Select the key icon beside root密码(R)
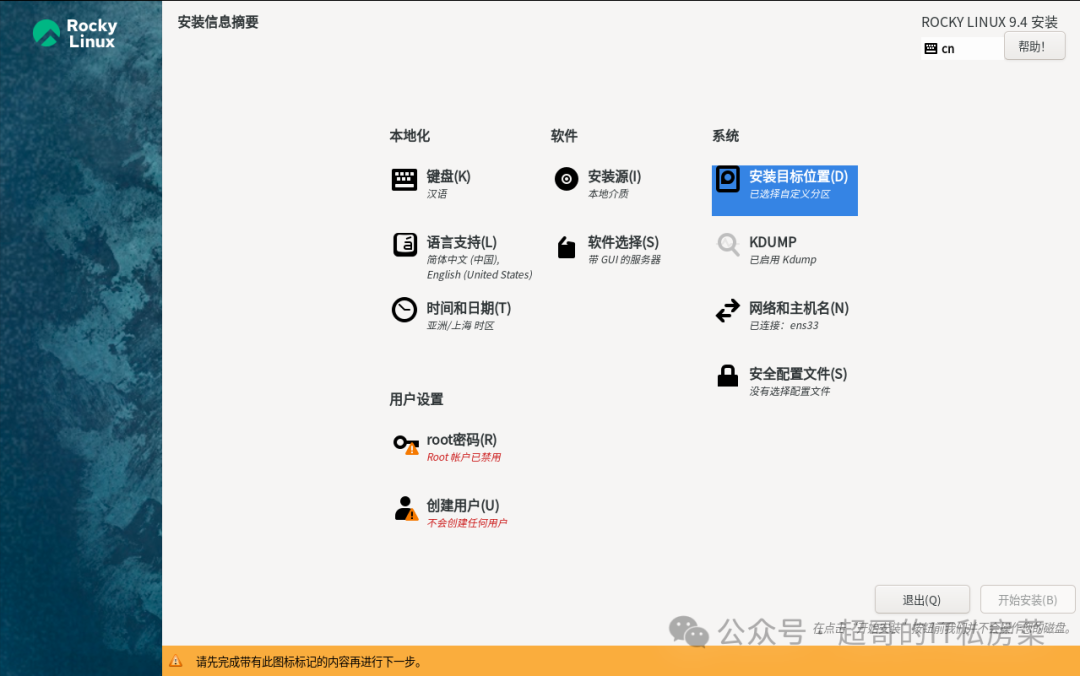 pyautogui.click(x=404, y=443)
